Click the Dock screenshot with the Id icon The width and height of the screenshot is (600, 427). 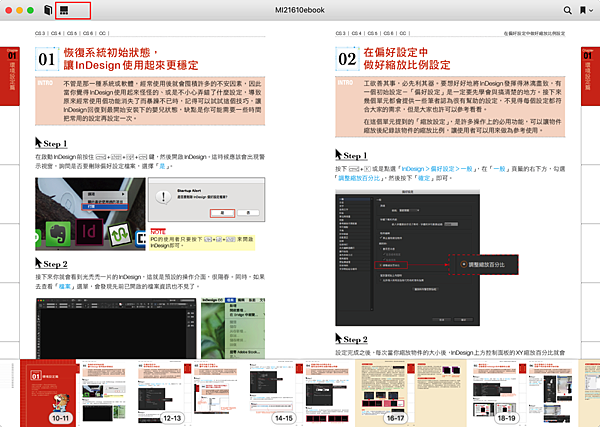(x=90, y=214)
